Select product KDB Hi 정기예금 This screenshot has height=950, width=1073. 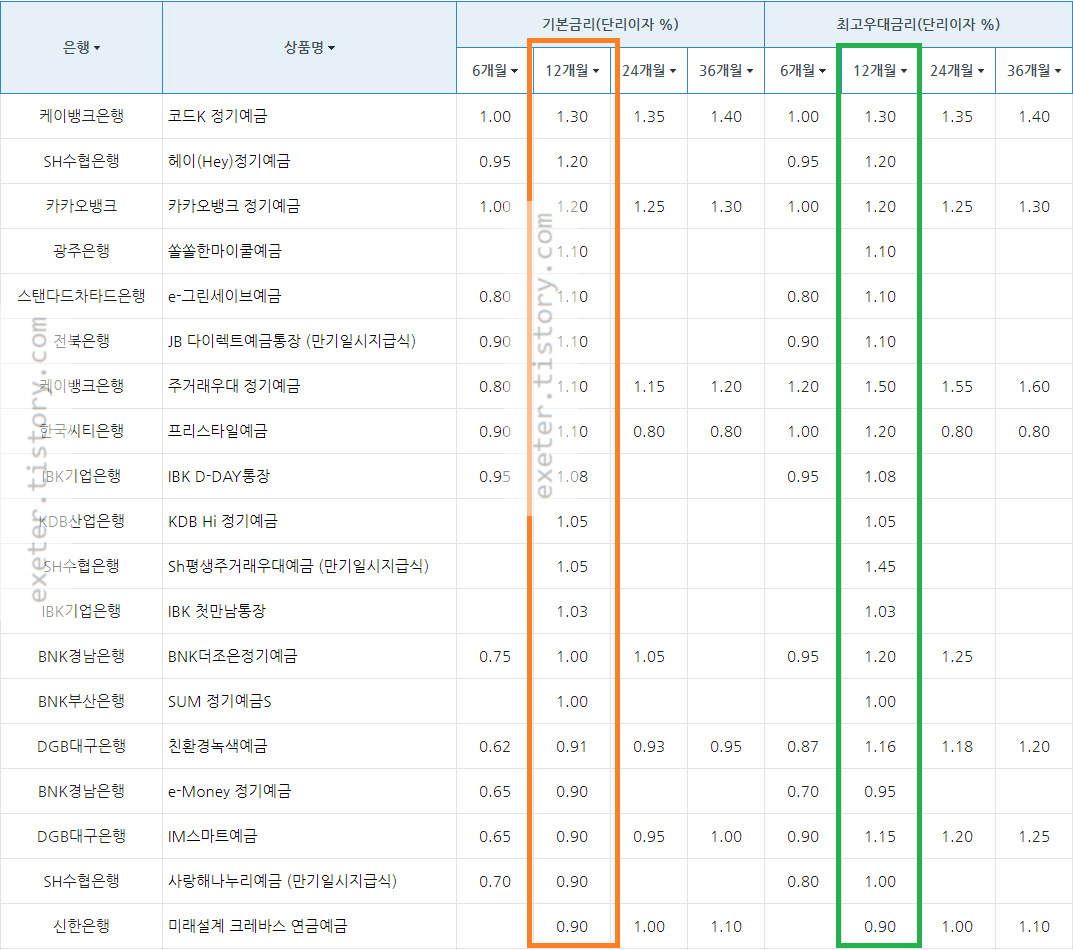pyautogui.click(x=222, y=521)
